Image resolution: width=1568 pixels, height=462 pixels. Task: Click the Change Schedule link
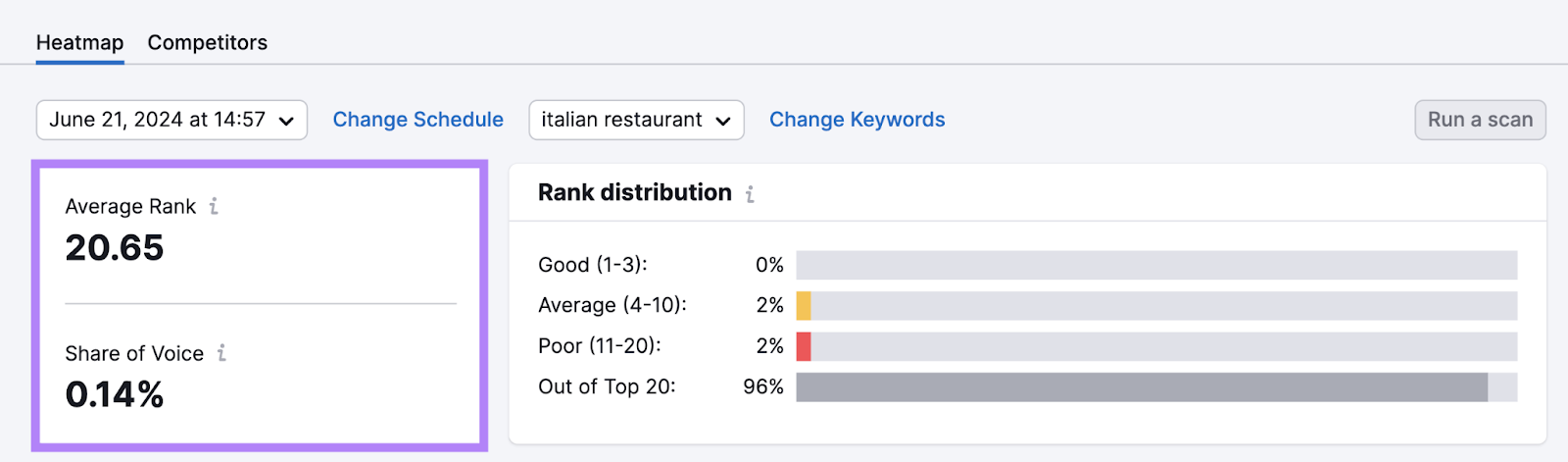pos(417,120)
